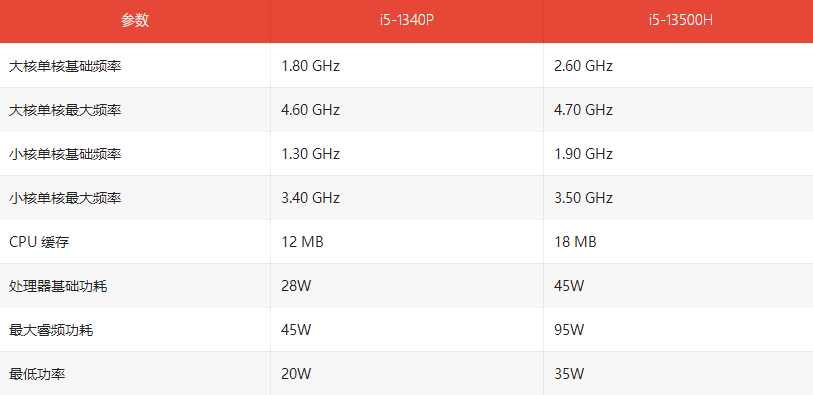Click the 20W minimum power cell

[x=296, y=374]
